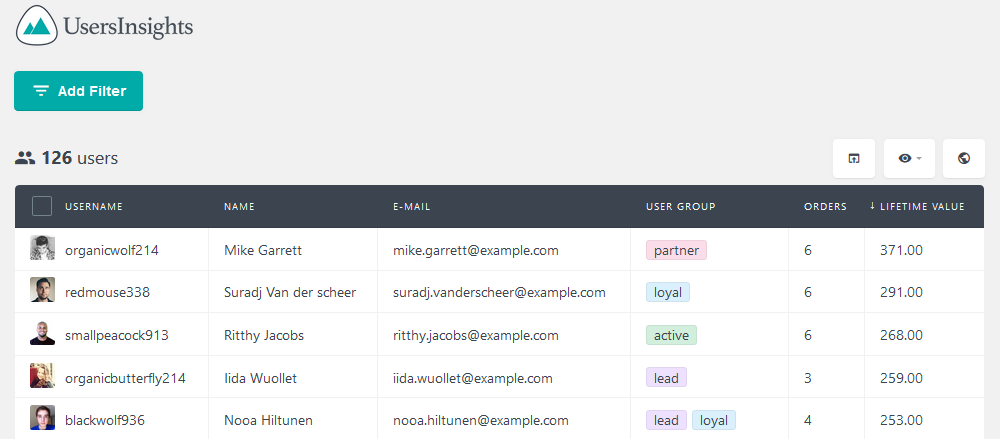Click email suradj.vanderscheer@example.com
Image resolution: width=1000 pixels, height=439 pixels.
tap(499, 293)
